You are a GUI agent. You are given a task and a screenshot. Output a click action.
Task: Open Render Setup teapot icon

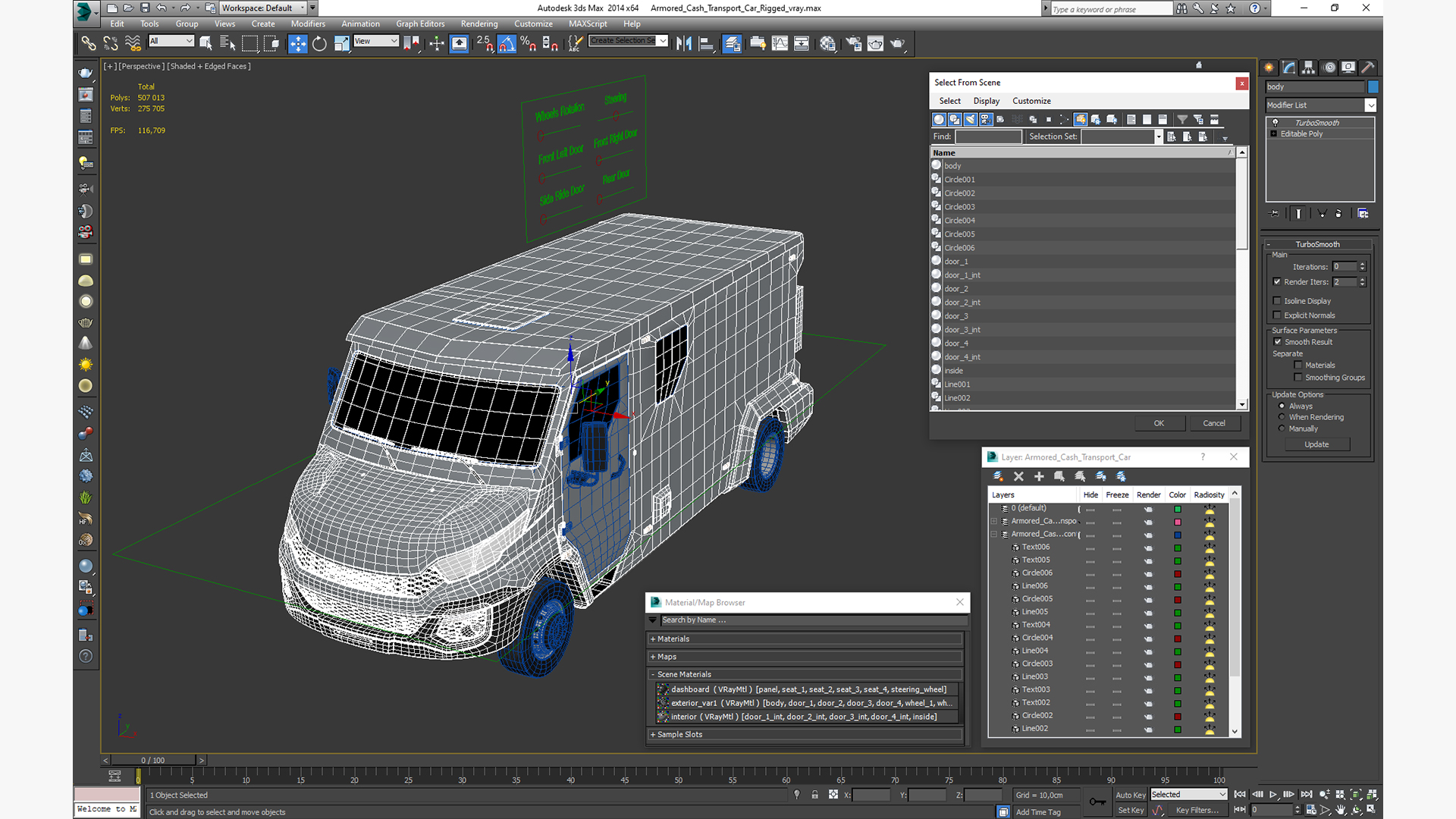pyautogui.click(x=854, y=44)
